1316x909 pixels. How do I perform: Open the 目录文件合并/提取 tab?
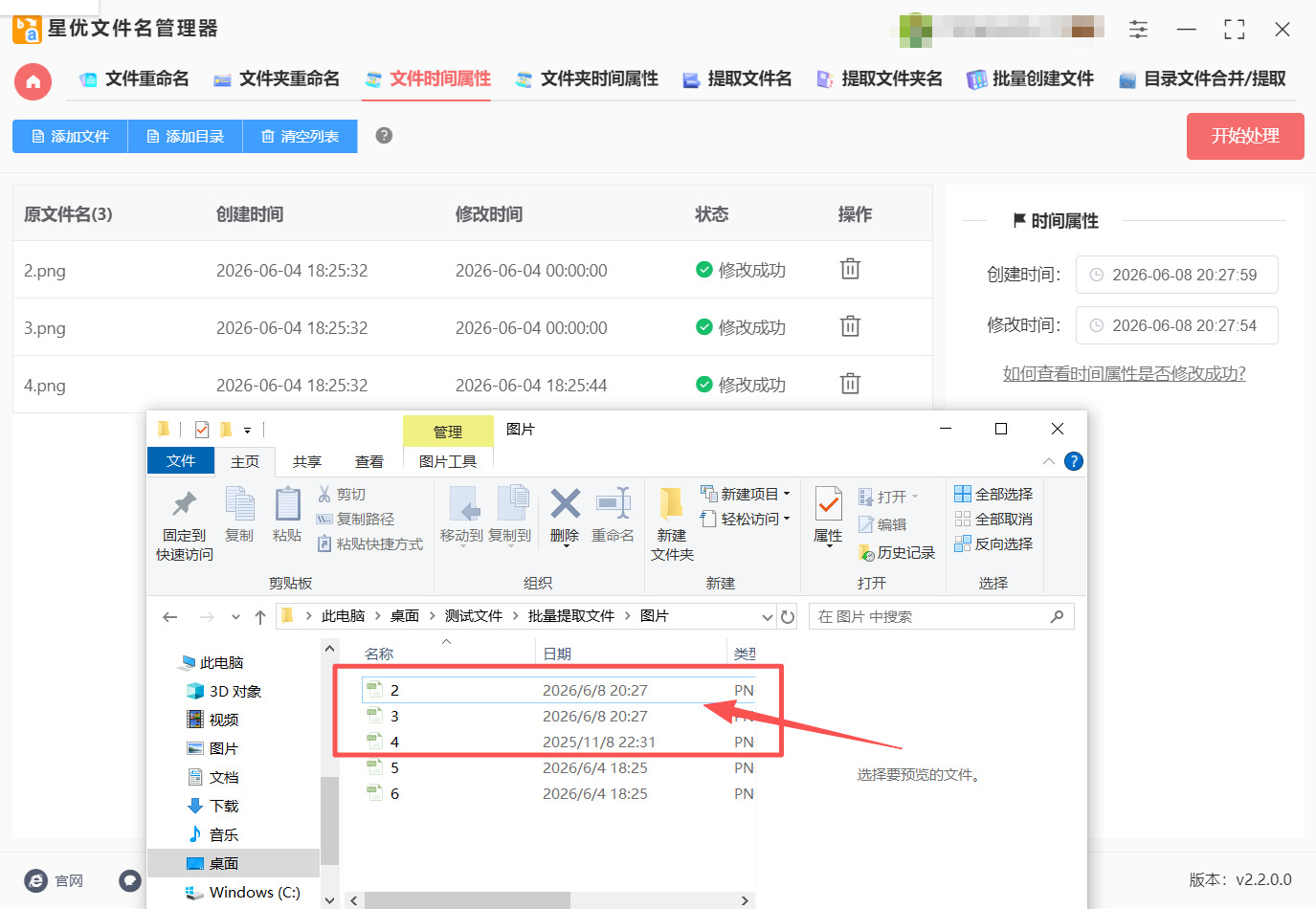click(x=1202, y=79)
